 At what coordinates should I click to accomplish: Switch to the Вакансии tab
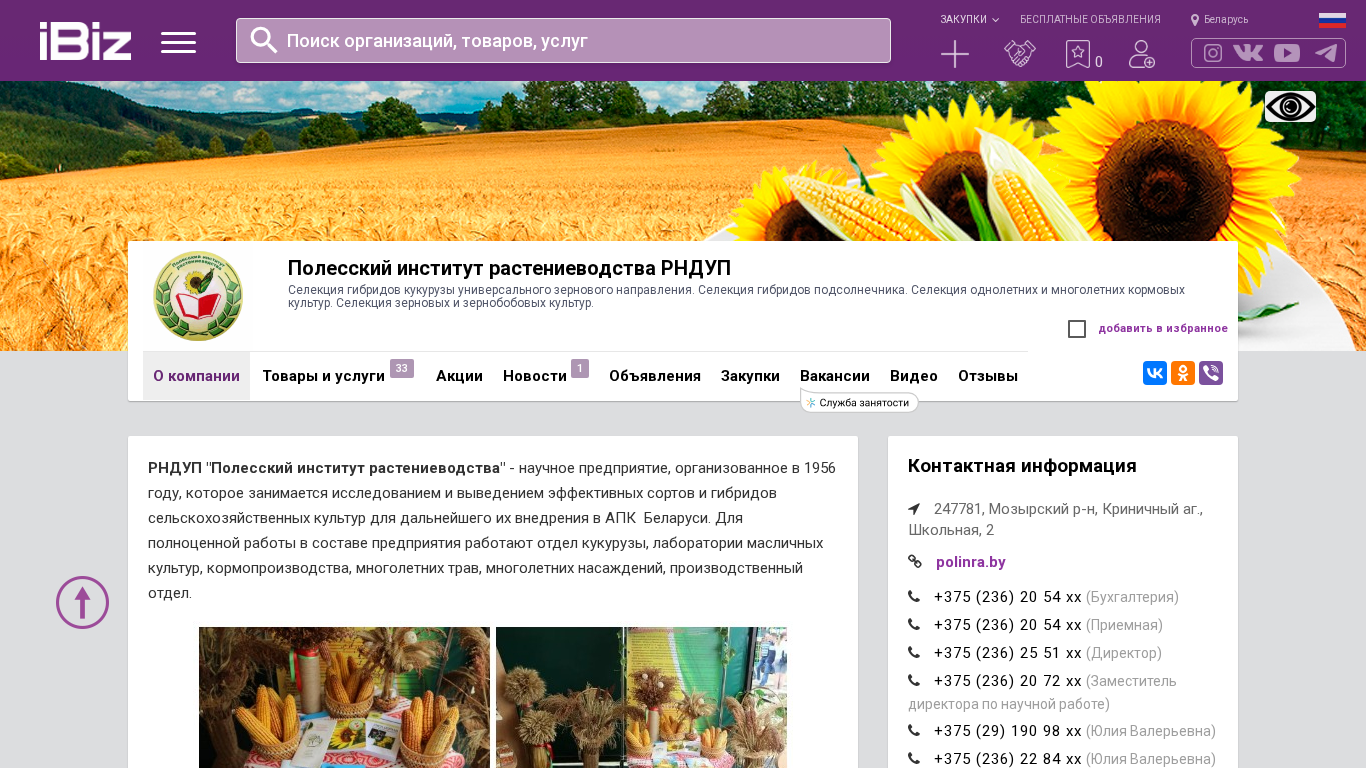click(835, 376)
